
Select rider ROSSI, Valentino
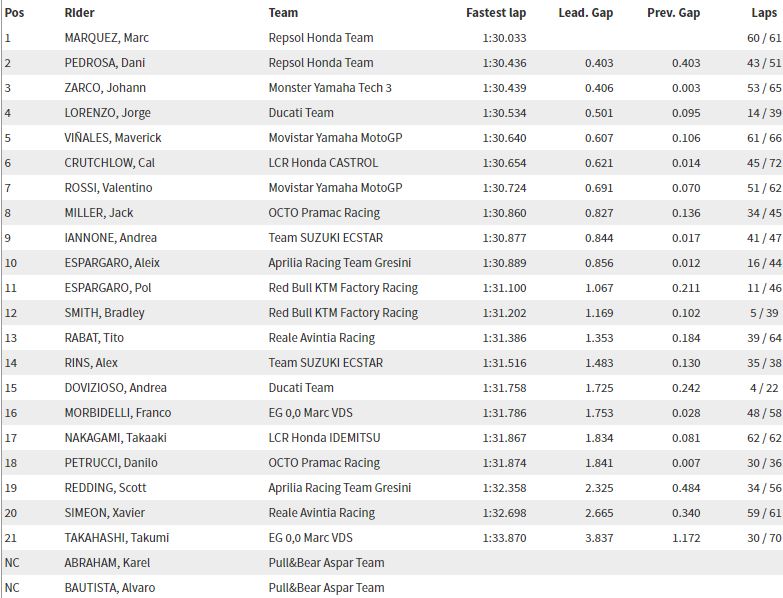(108, 188)
